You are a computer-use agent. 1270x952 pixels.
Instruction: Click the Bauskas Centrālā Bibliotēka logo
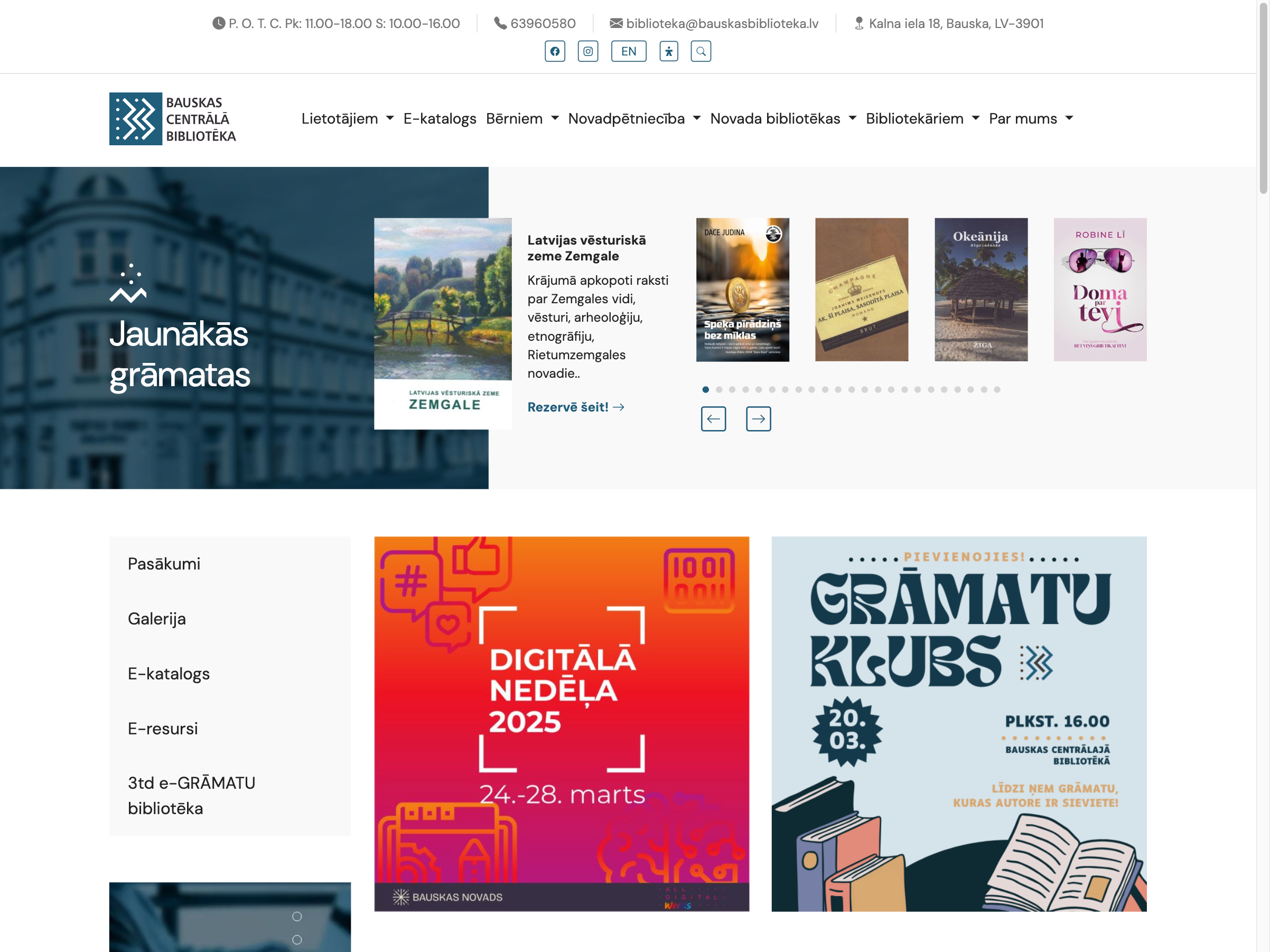pos(173,119)
